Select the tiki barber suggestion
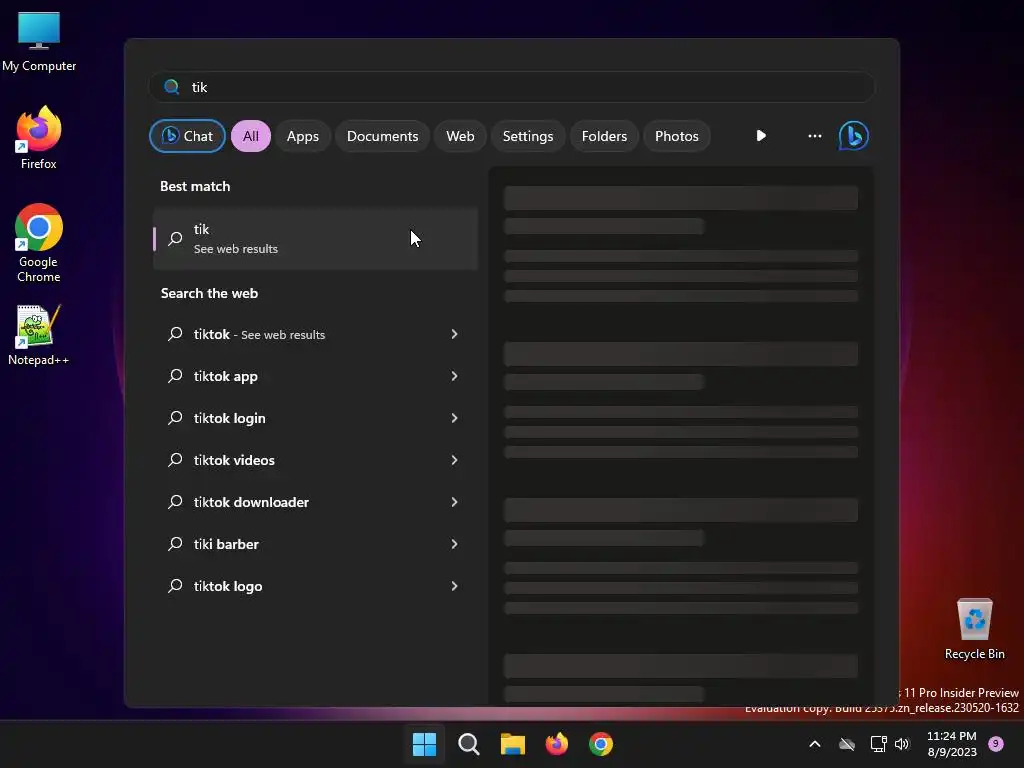1024x768 pixels. 315,544
